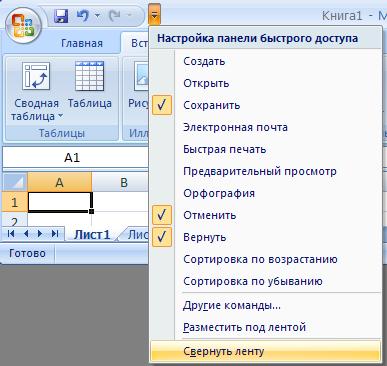
Task: Click the Select All corner triangle
Action: (15, 182)
